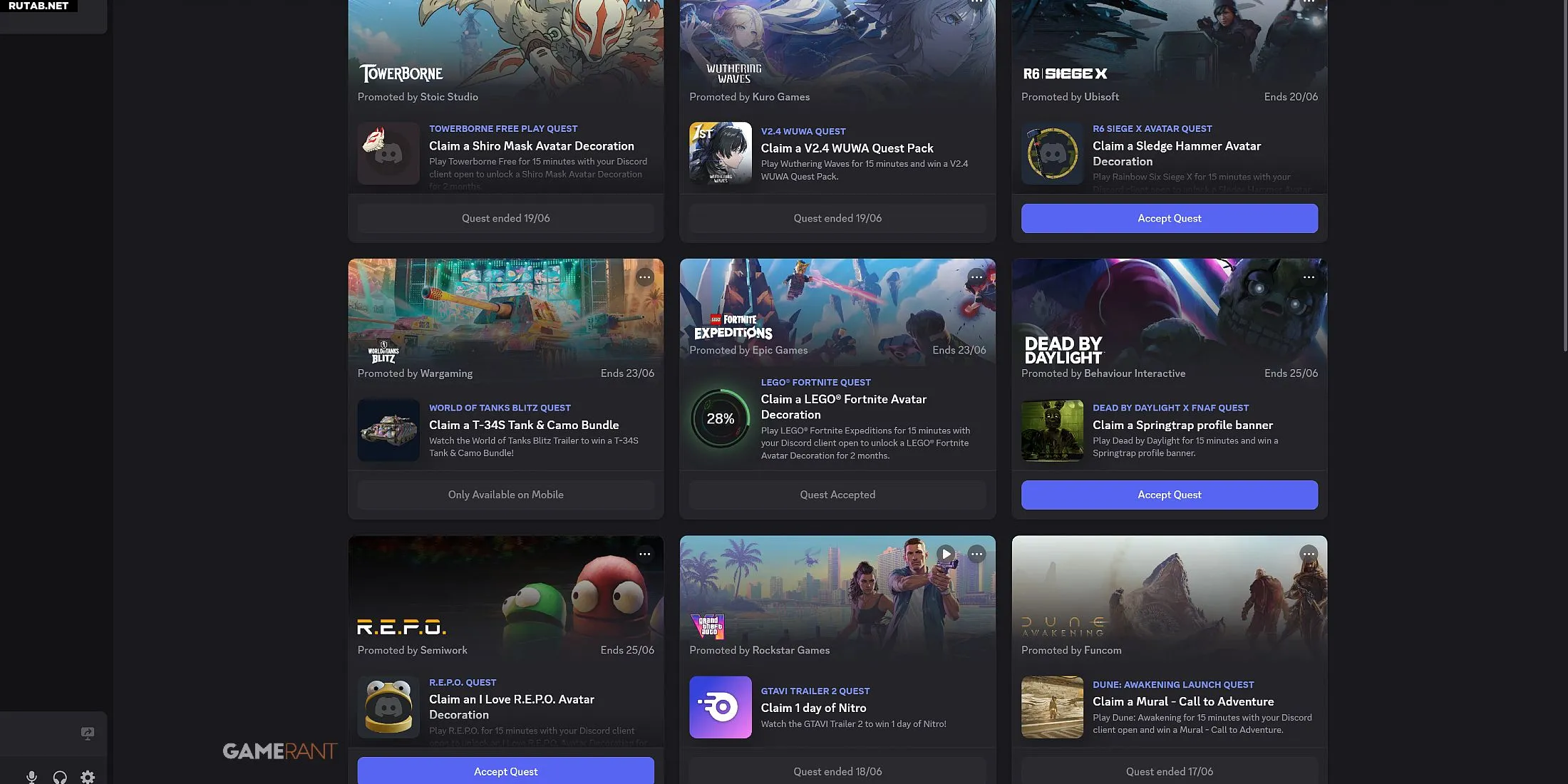Click Quest Accepted on LEGO Fortnite card
The width and height of the screenshot is (1568, 784).
(837, 495)
